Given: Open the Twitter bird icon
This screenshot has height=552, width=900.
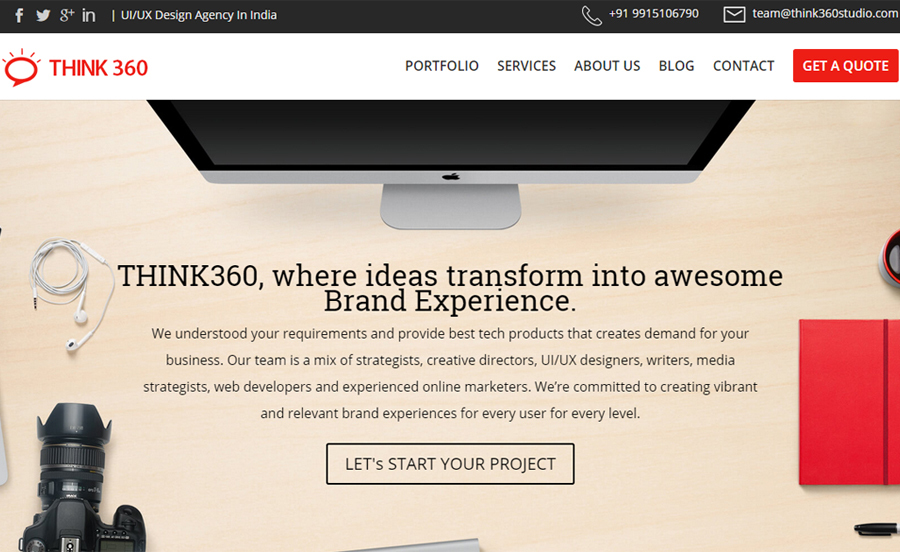Looking at the screenshot, I should 43,15.
